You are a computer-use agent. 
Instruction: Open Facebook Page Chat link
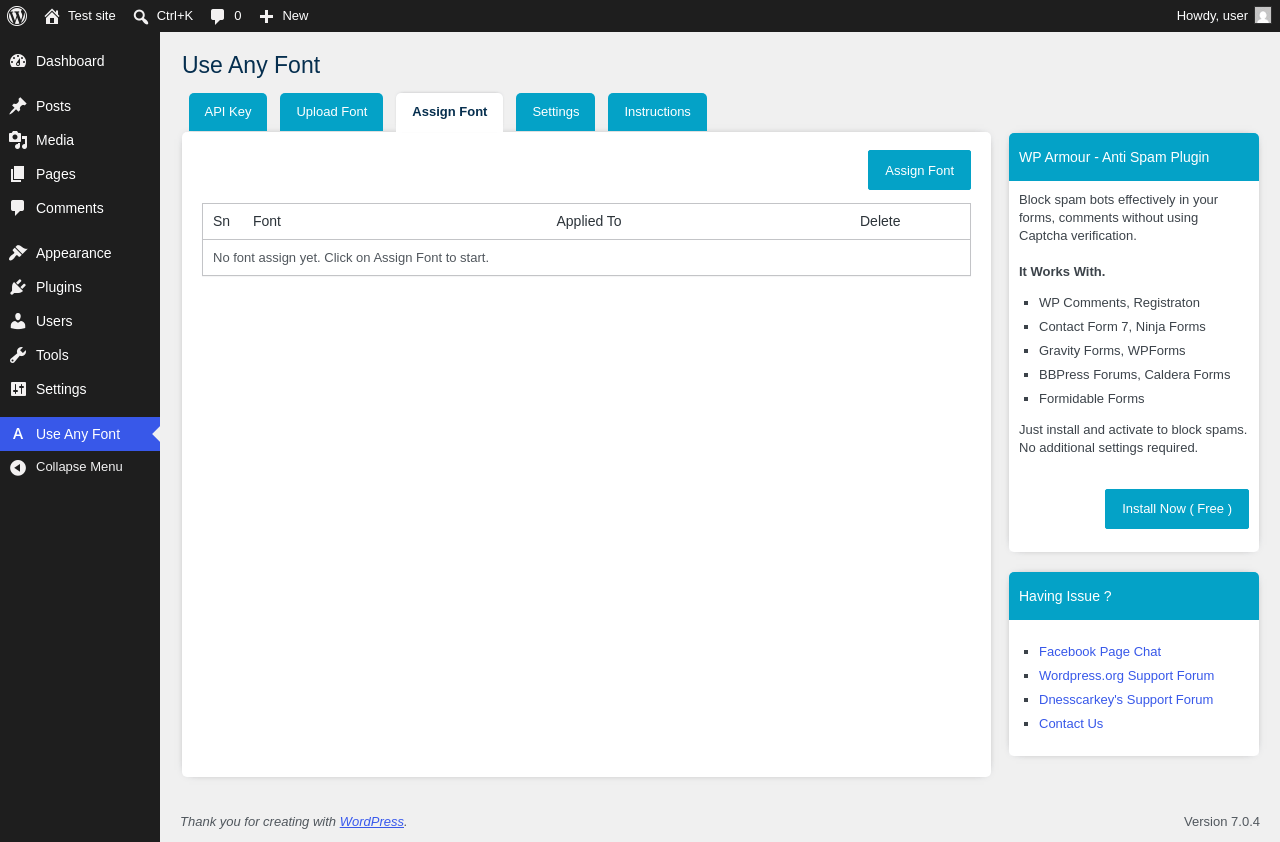(x=1100, y=652)
